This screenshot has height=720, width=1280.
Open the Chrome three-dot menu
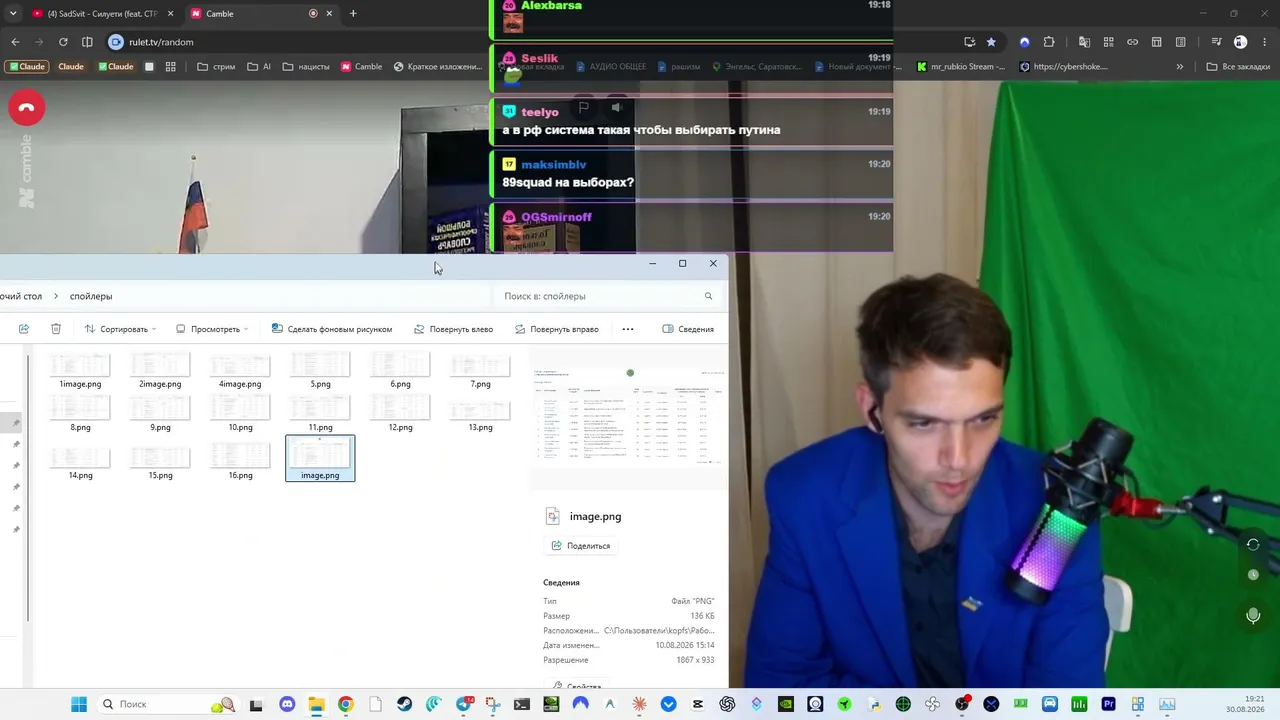(1265, 42)
